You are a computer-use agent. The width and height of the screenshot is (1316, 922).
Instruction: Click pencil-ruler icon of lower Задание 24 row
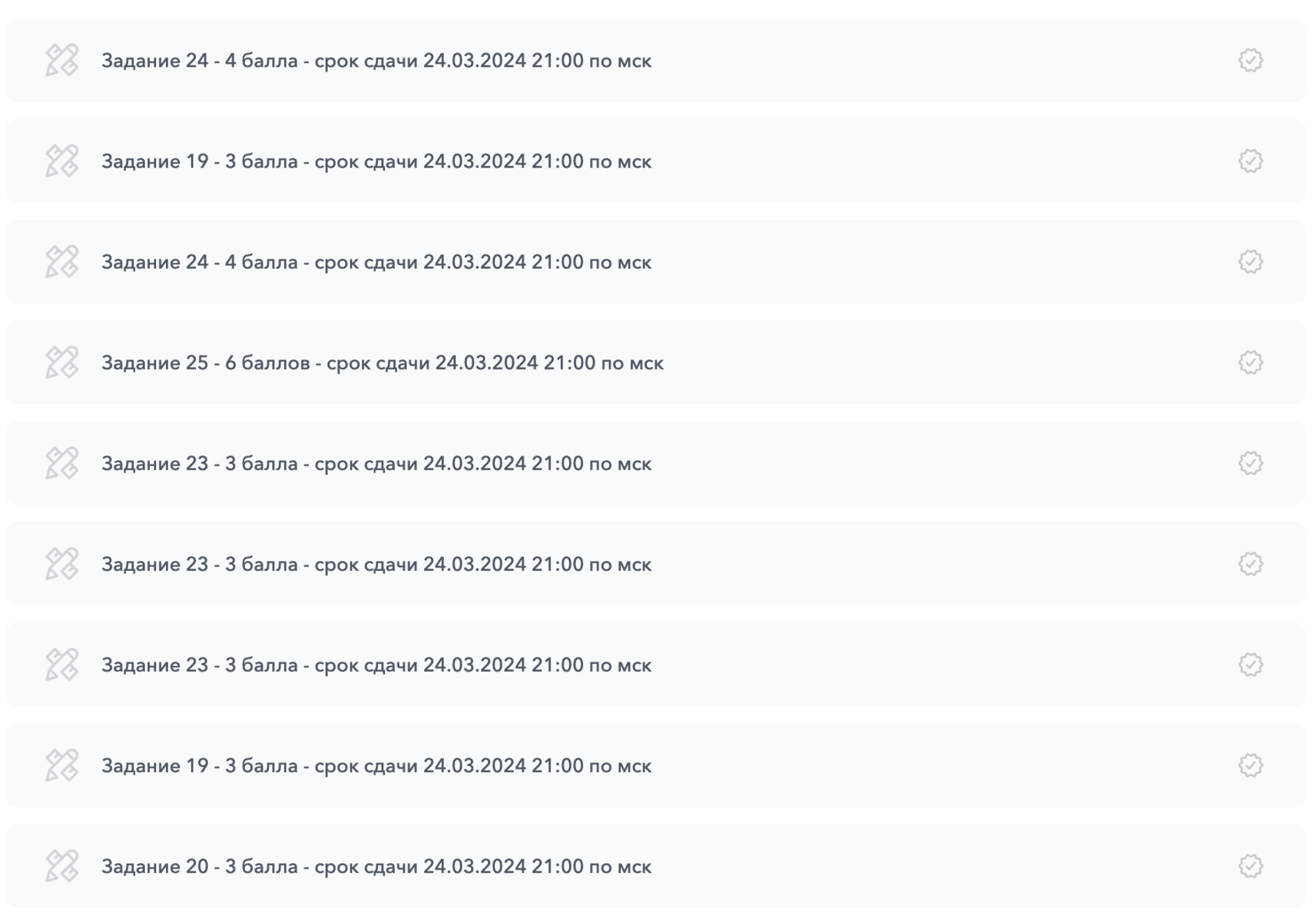[61, 262]
